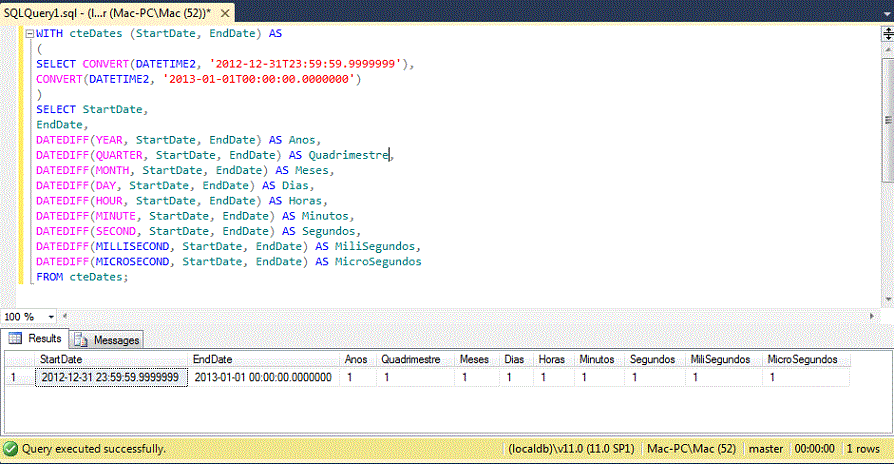Image resolution: width=894 pixels, height=464 pixels.
Task: Click the (localdb)\v11.0 server status entry
Action: (571, 449)
